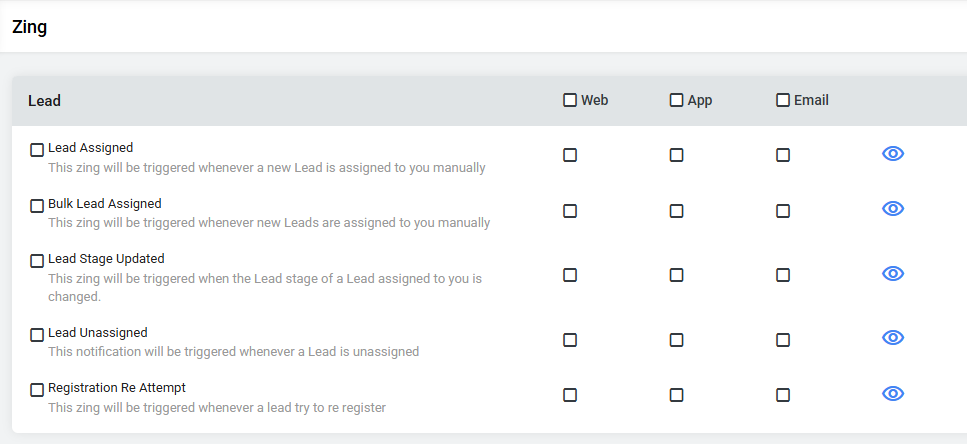Tick the App column header checkbox
This screenshot has height=444, width=967.
677,100
